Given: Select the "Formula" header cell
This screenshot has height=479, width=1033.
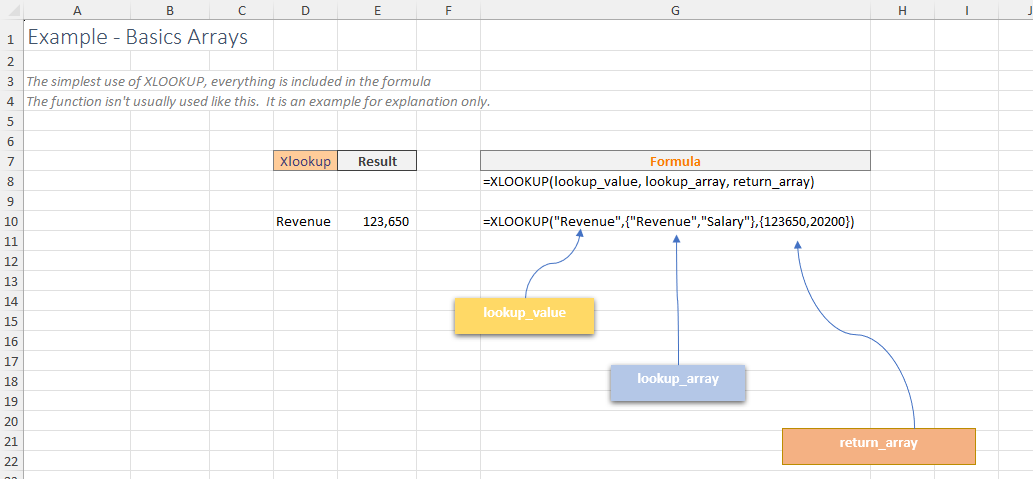Looking at the screenshot, I should click(675, 161).
